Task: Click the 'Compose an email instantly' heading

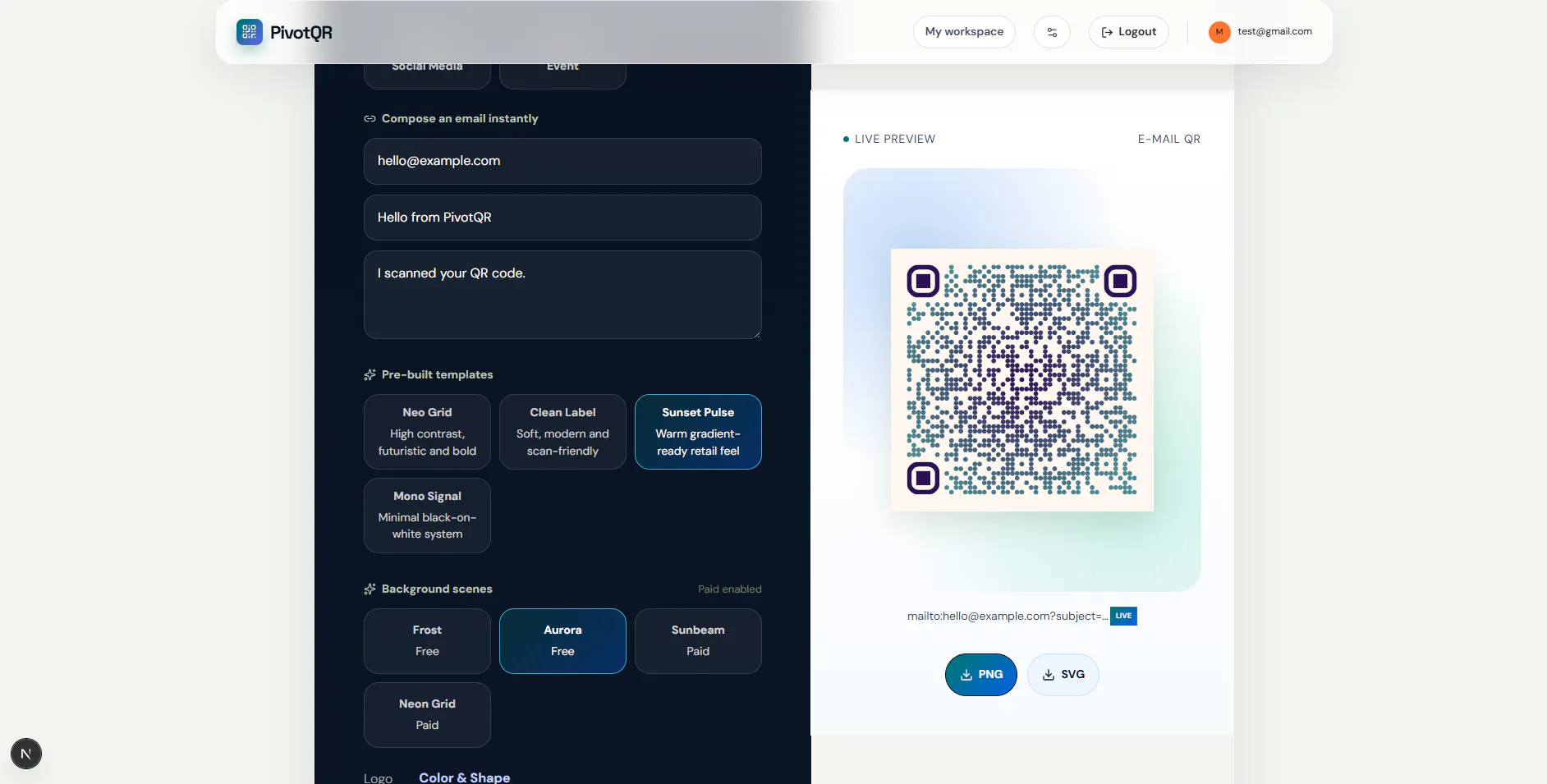Action: pos(460,119)
